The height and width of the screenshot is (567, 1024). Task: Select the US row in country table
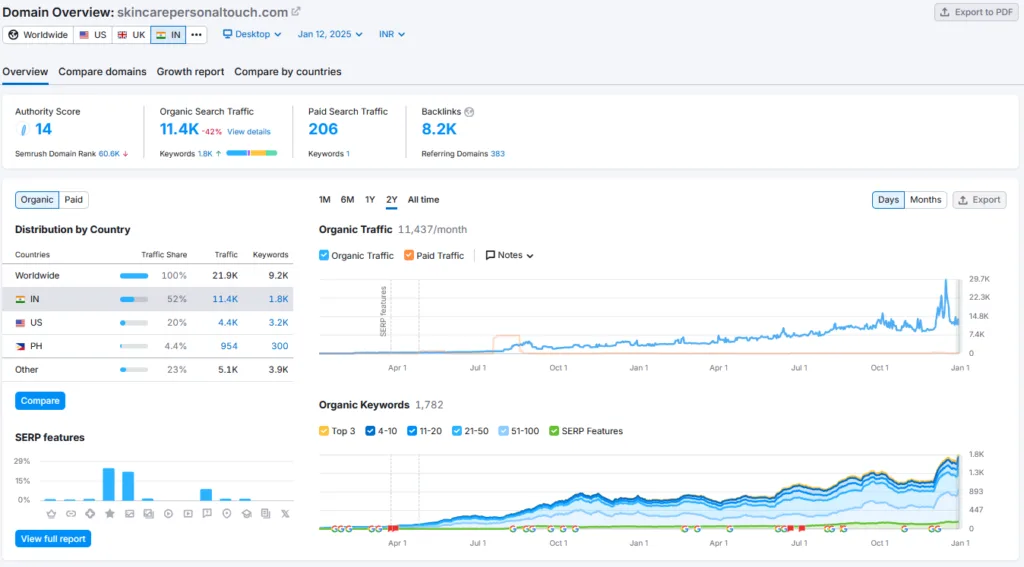148,323
